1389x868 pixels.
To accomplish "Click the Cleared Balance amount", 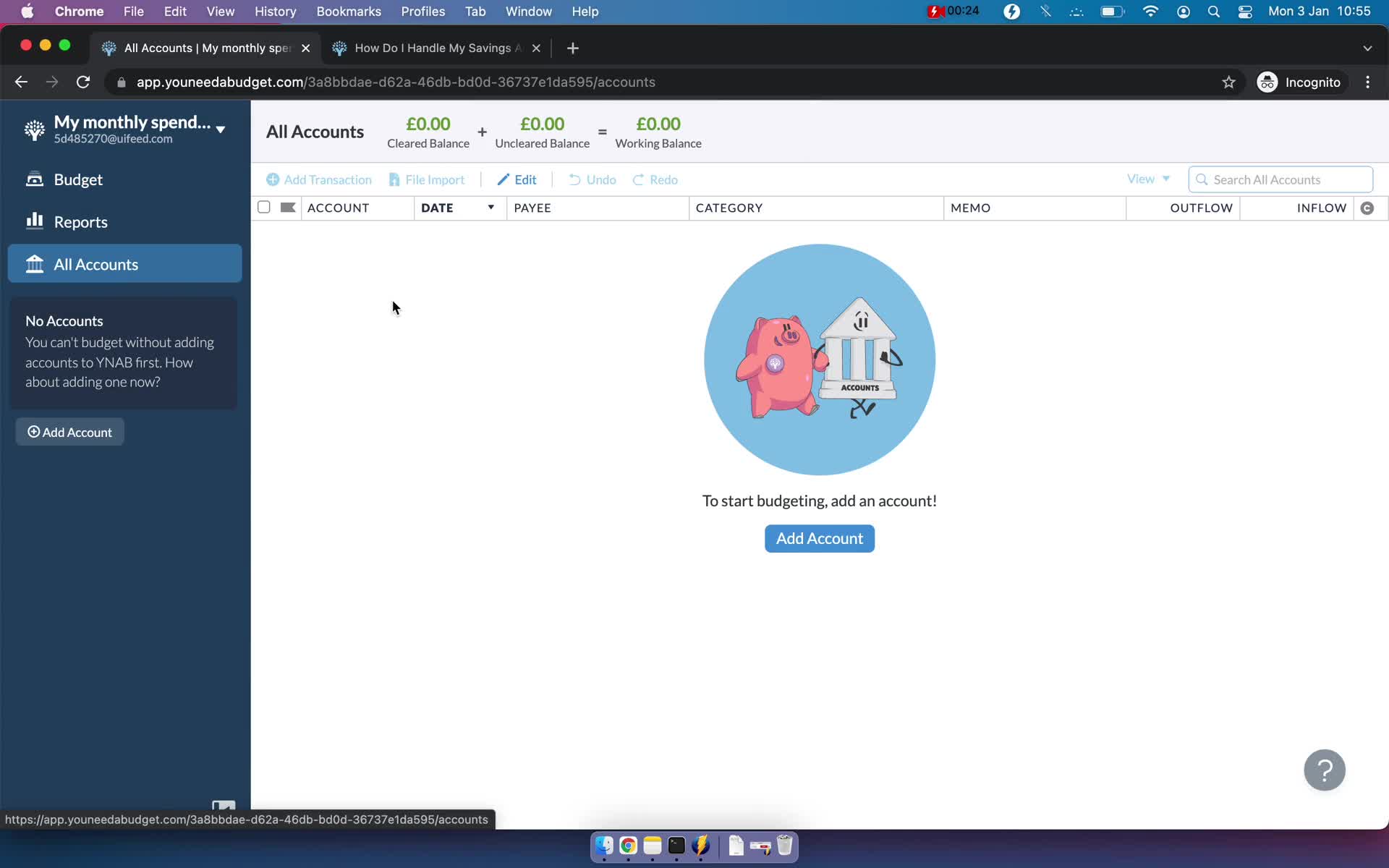I will 428,124.
